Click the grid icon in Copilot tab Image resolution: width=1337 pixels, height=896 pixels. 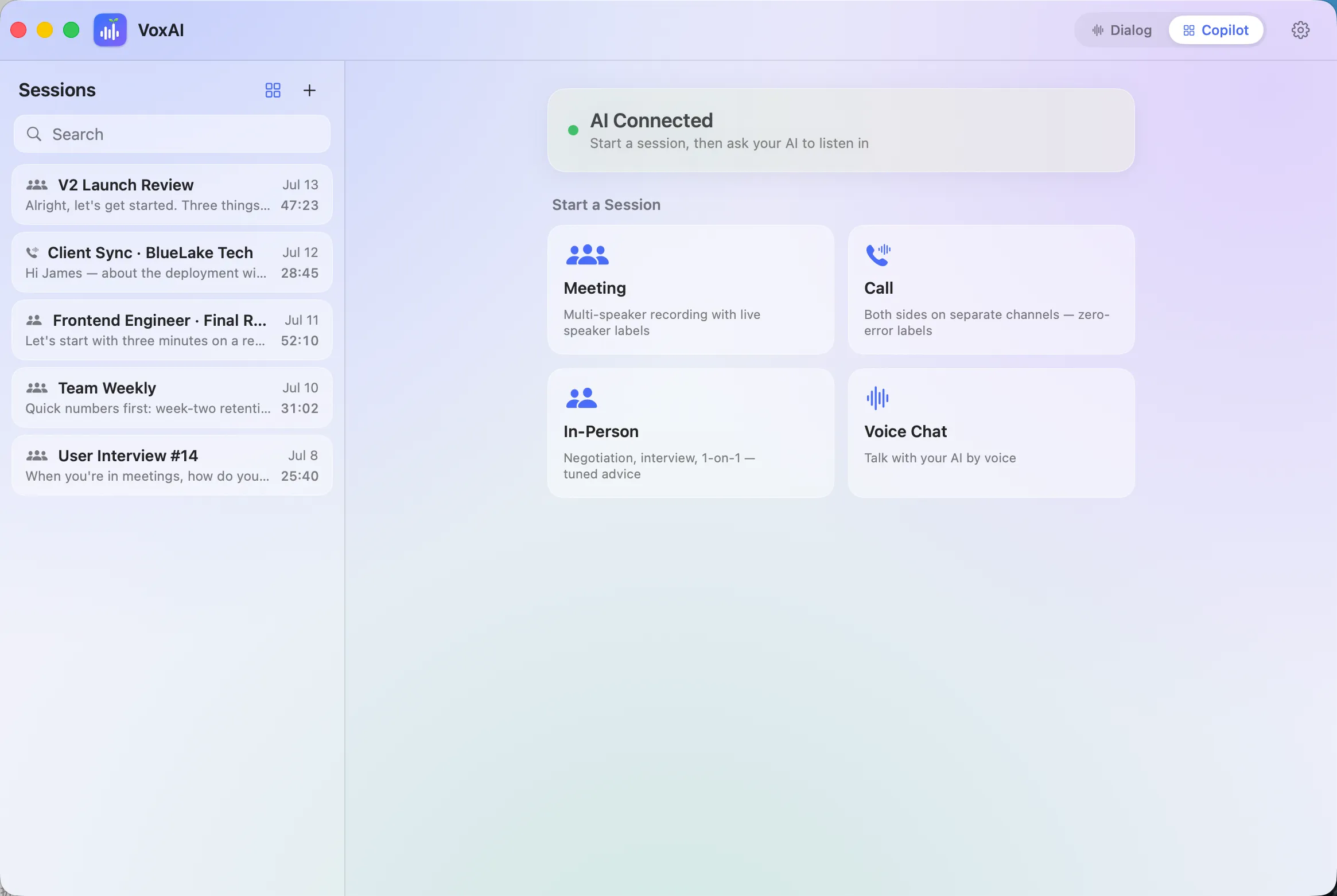[1188, 30]
